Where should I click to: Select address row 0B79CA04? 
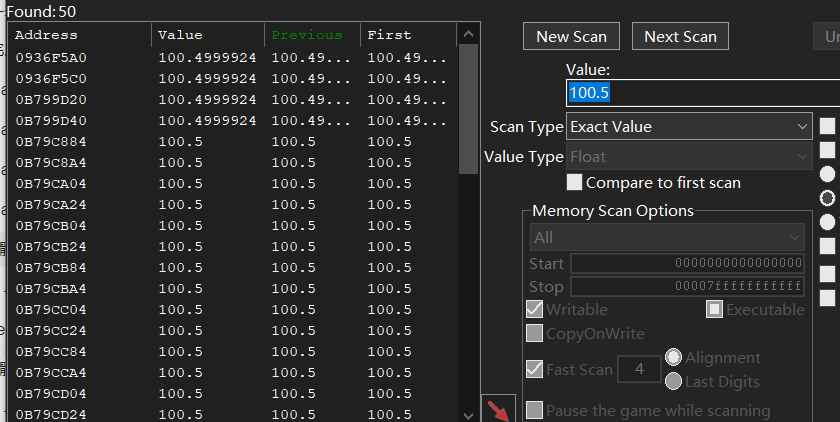pyautogui.click(x=233, y=184)
